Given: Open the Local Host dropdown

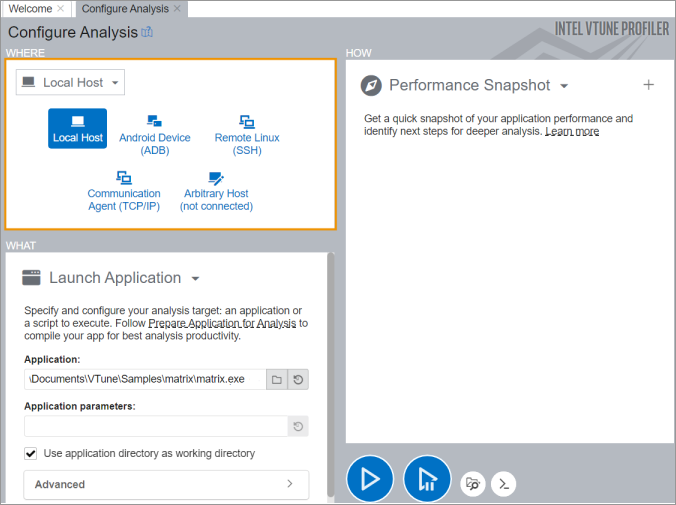Looking at the screenshot, I should pos(70,82).
